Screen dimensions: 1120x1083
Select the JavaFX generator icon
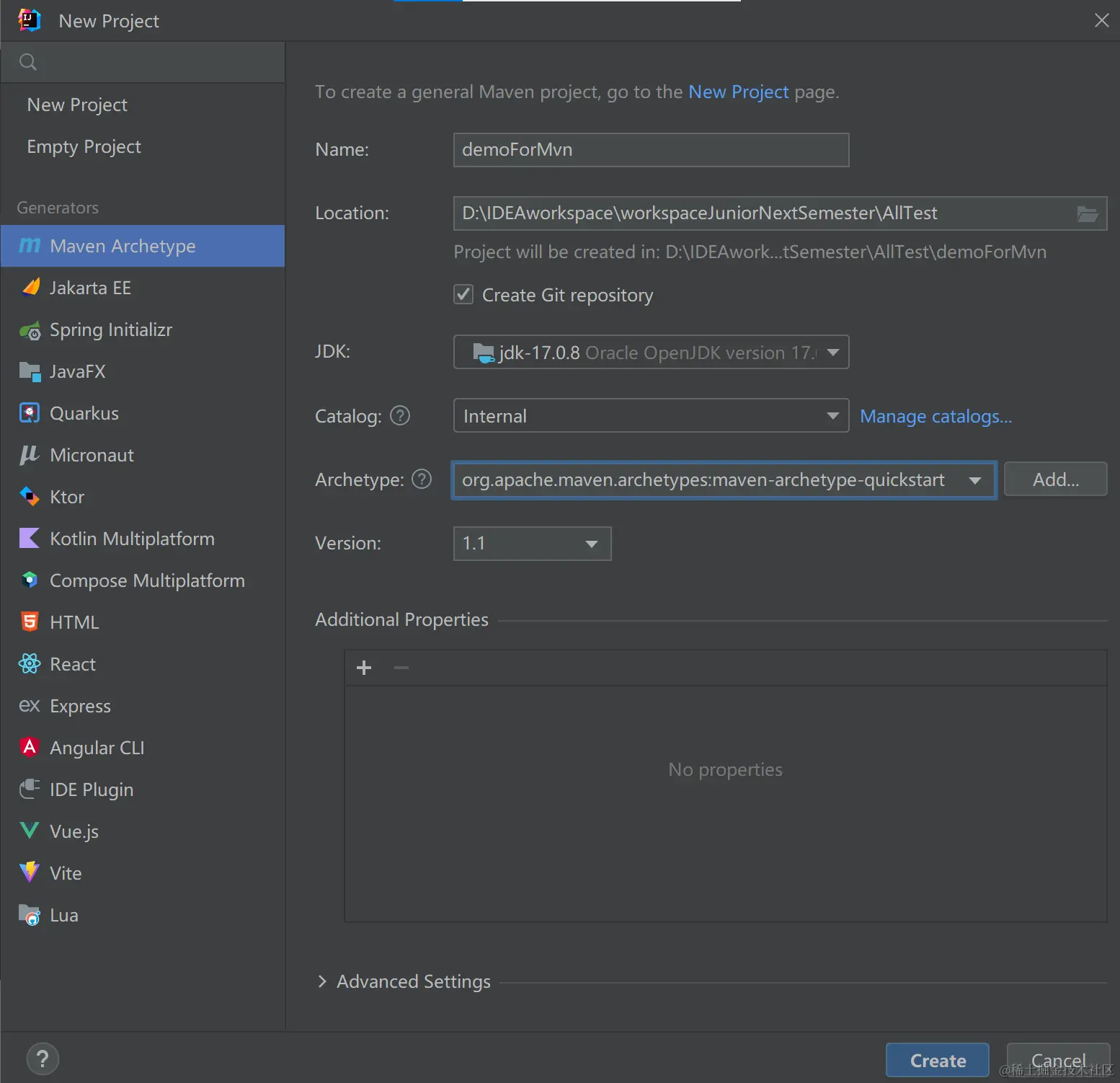coord(30,372)
